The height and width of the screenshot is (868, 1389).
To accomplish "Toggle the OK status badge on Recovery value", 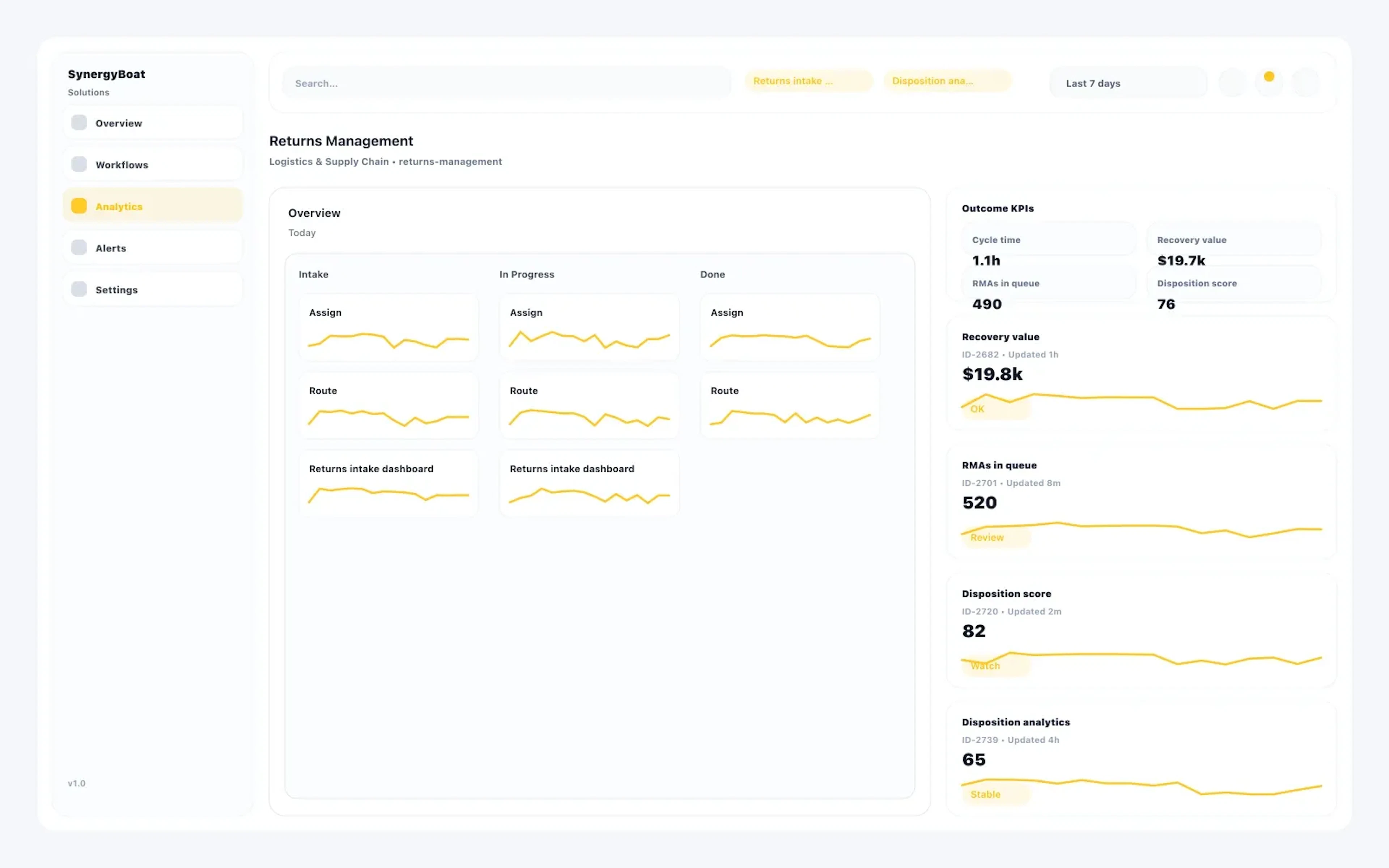I will pos(977,409).
